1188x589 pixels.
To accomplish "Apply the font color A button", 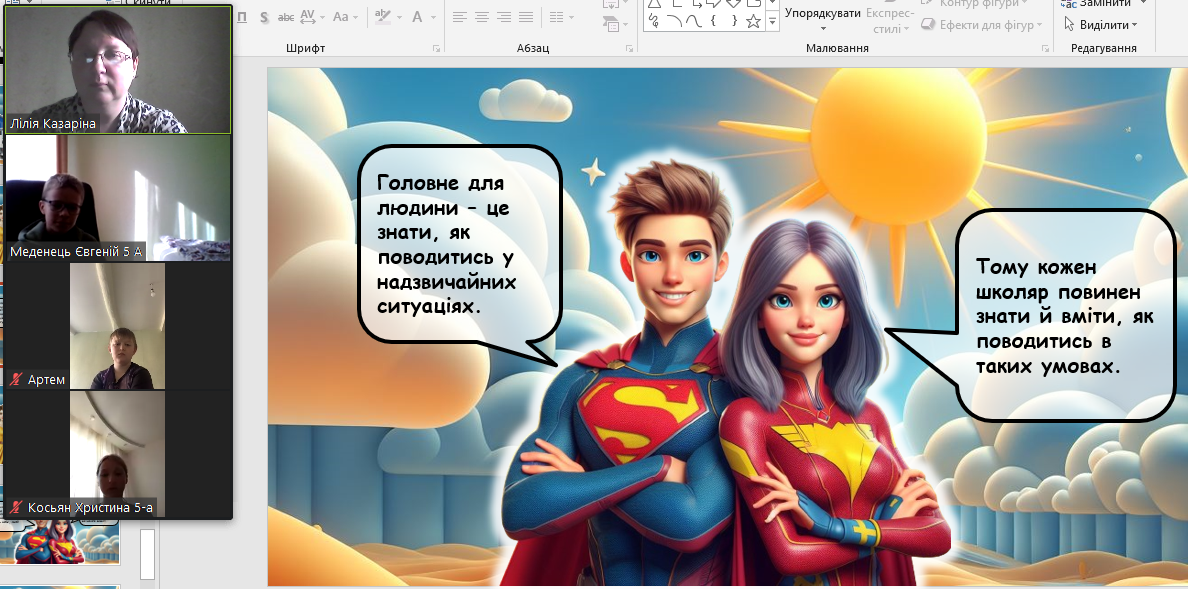I will (417, 17).
